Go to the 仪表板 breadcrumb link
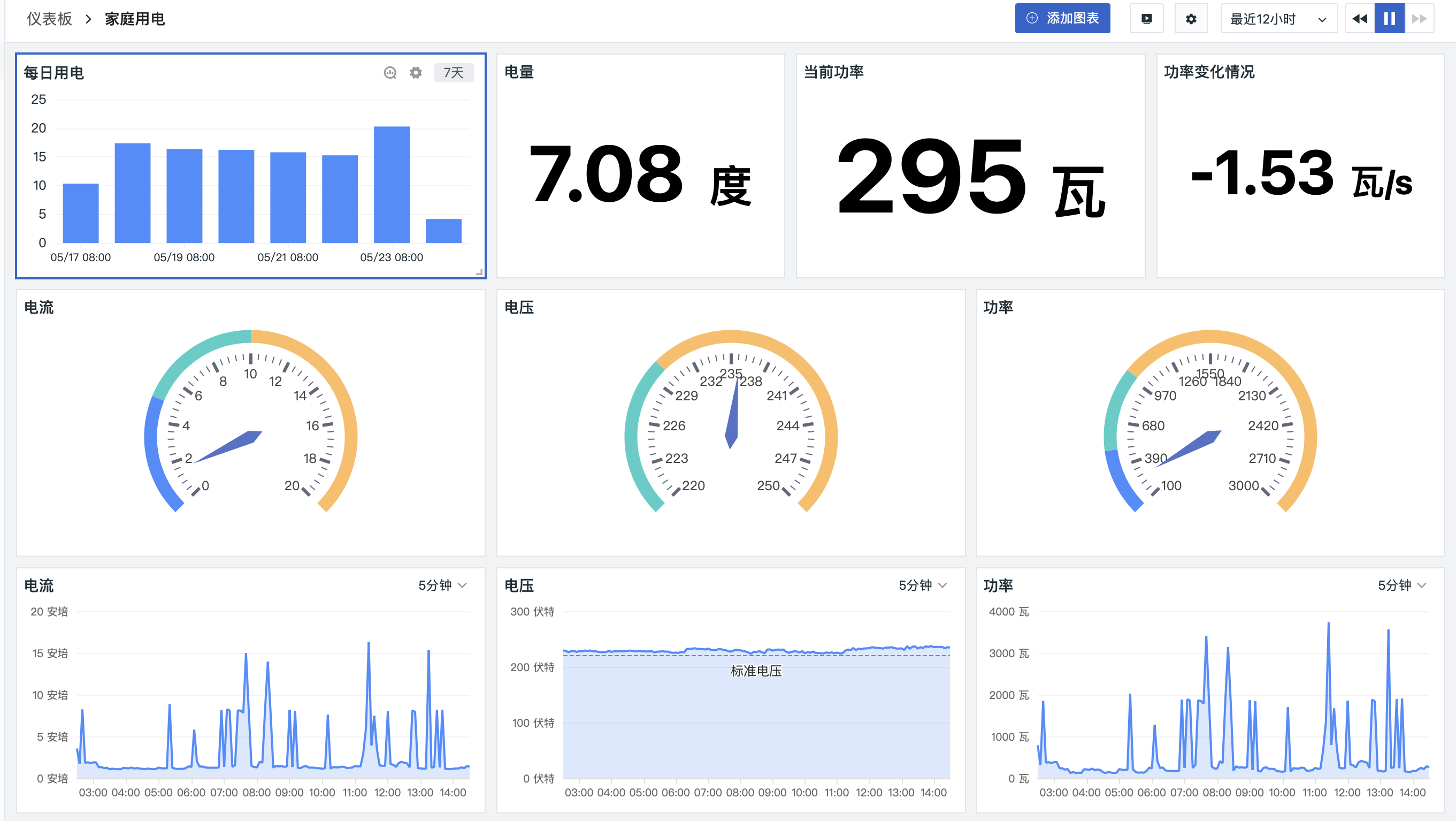Image resolution: width=1456 pixels, height=821 pixels. [50, 19]
